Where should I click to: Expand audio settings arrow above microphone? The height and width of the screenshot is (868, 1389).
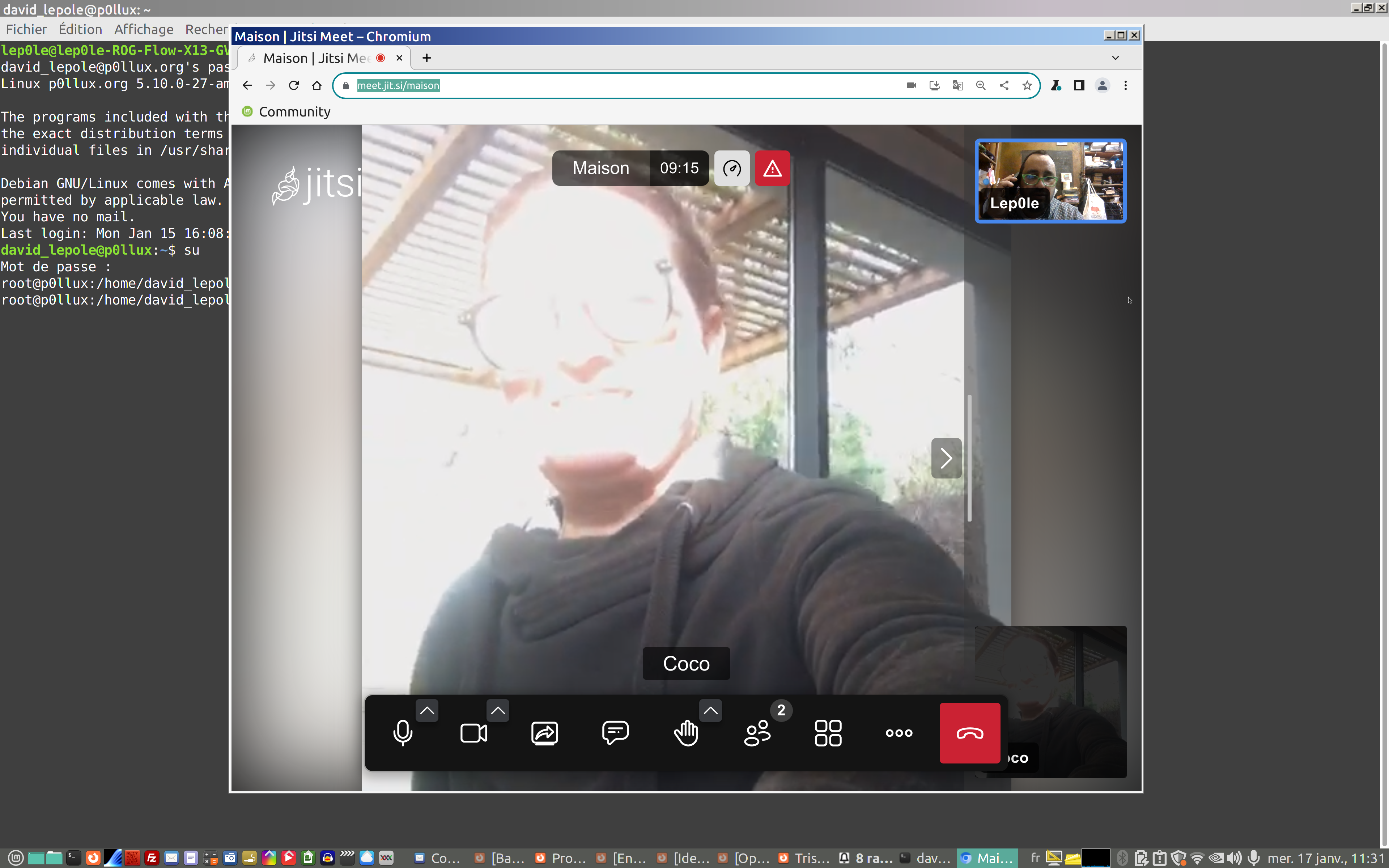click(427, 710)
